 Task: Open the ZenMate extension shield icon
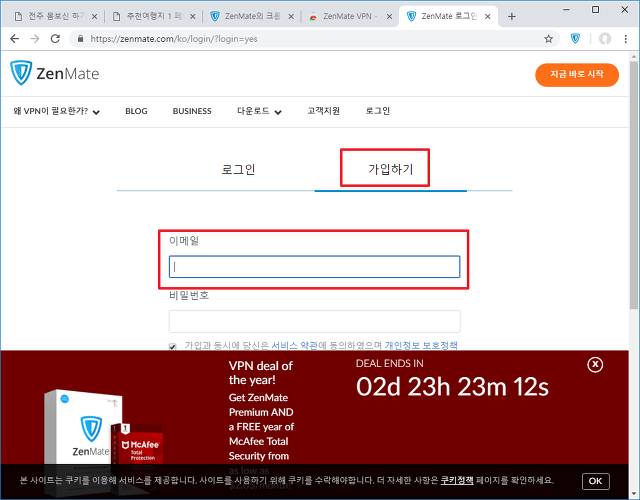(x=575, y=39)
